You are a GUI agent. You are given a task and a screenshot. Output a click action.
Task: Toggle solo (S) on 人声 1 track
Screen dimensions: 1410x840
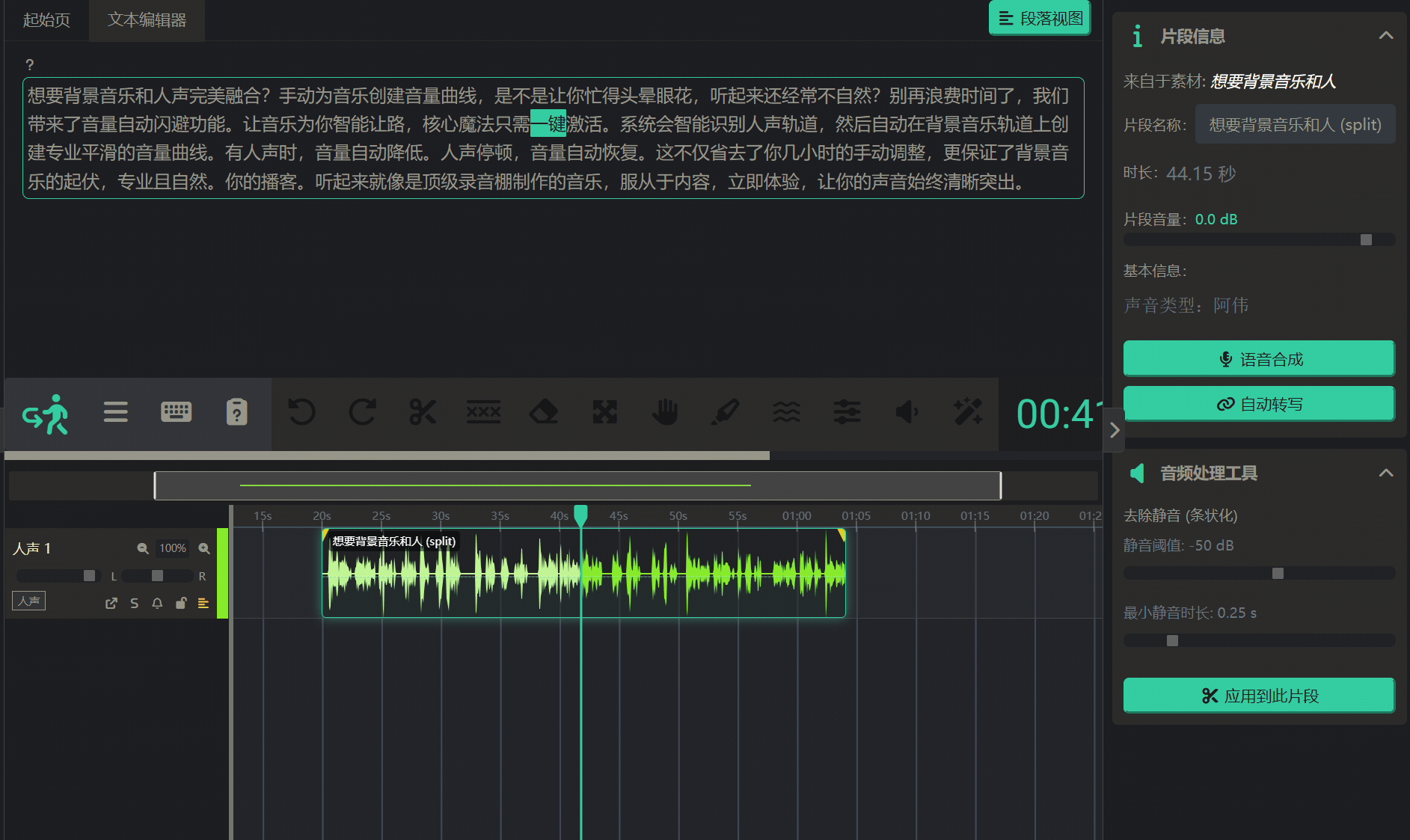(135, 604)
